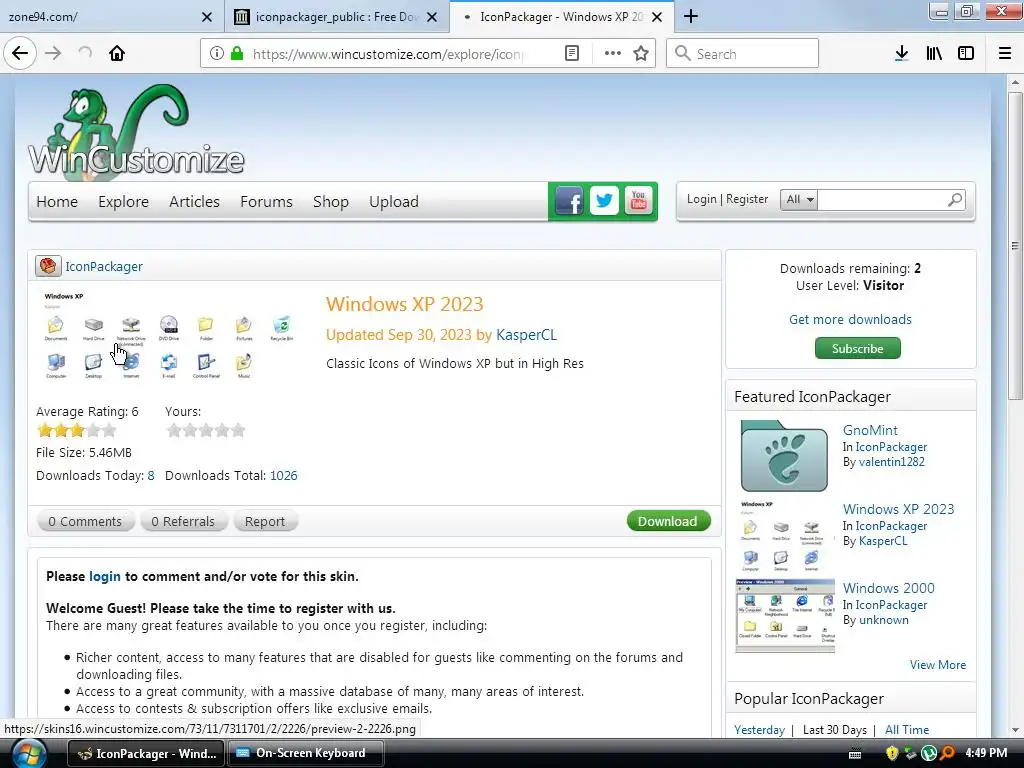This screenshot has width=1024, height=768.
Task: Open the Forums menu item
Action: (266, 202)
